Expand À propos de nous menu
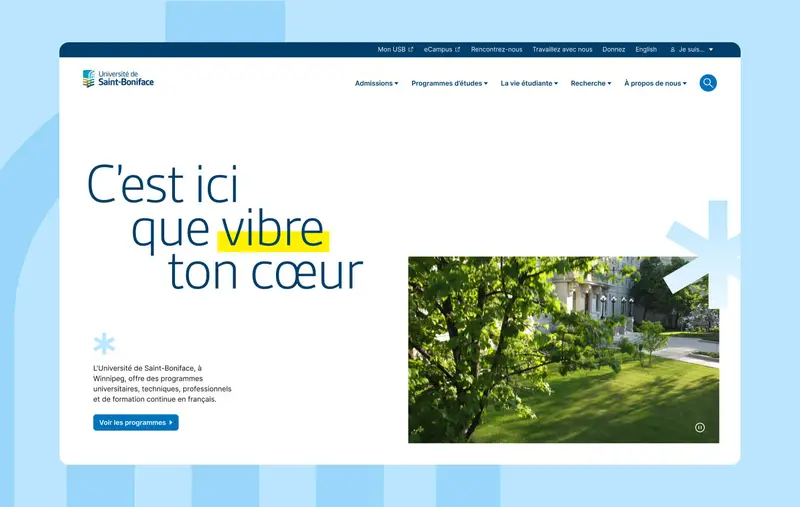Screen dimensions: 800x507 click(655, 83)
